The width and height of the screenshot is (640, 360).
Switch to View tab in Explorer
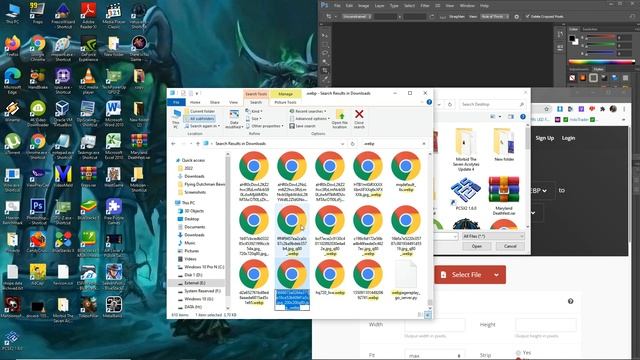tap(233, 102)
